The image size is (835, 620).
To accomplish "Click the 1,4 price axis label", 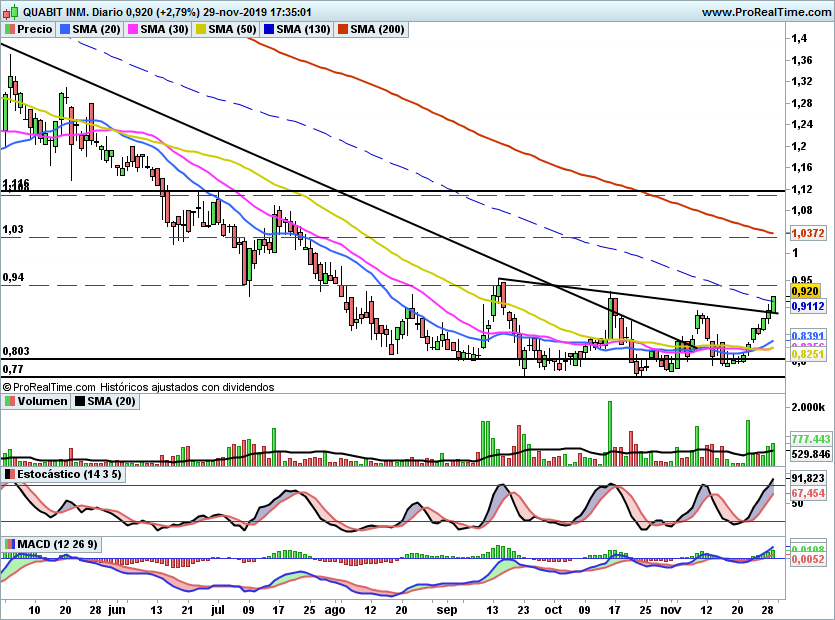I will click(799, 38).
